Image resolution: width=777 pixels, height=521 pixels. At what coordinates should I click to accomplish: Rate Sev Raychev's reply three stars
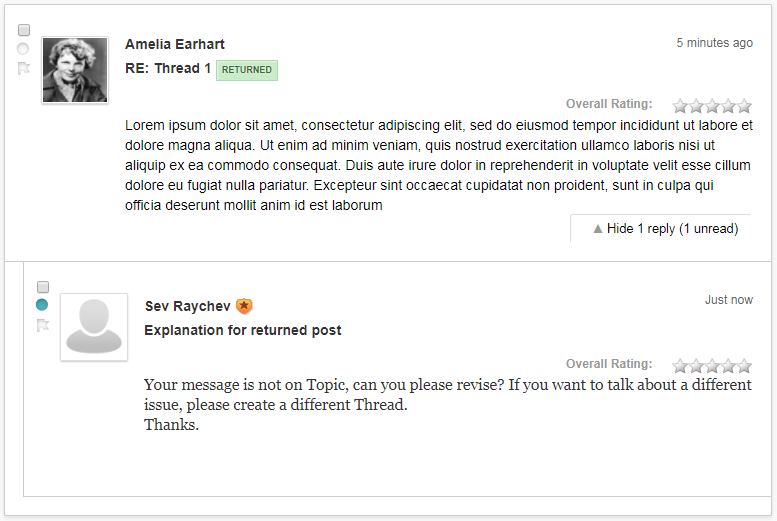pos(712,366)
